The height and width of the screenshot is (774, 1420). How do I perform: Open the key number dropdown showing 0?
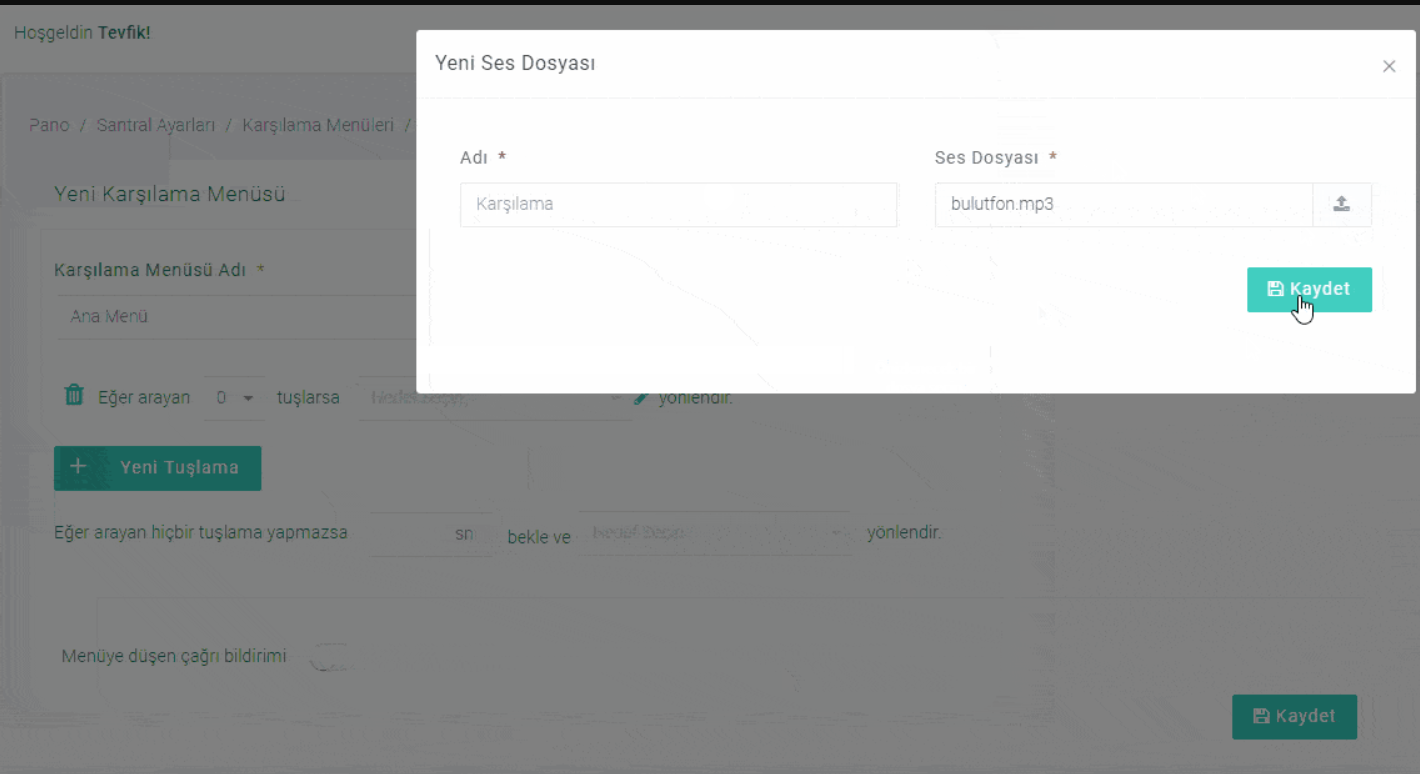[234, 397]
